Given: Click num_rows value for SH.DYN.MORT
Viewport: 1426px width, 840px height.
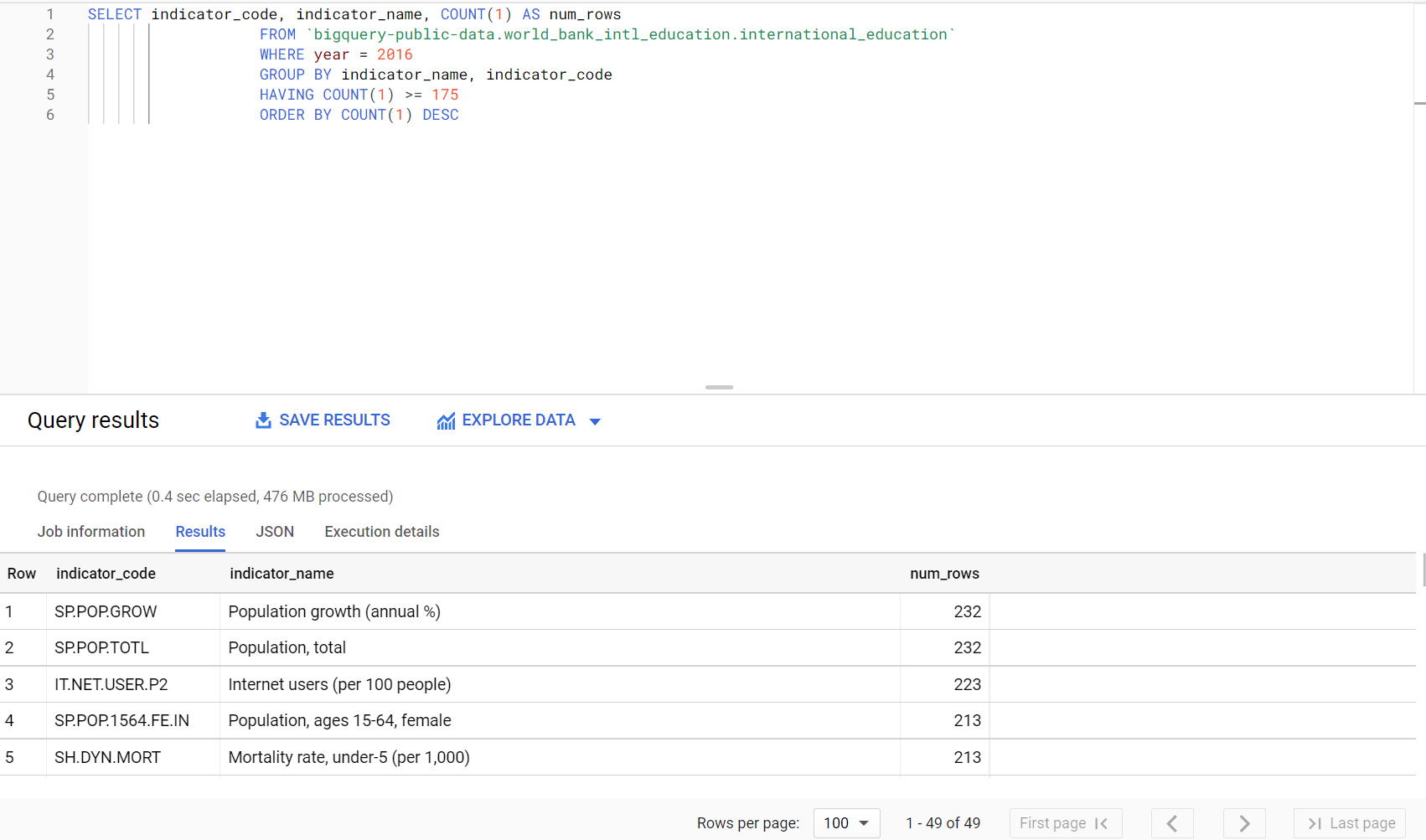Looking at the screenshot, I should (x=967, y=757).
